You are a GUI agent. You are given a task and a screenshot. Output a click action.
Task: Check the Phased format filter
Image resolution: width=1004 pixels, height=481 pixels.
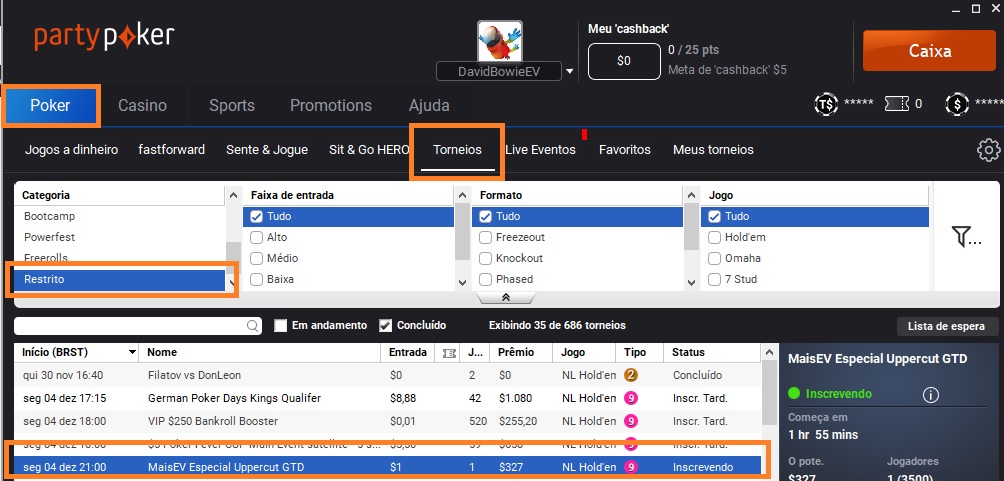(485, 280)
